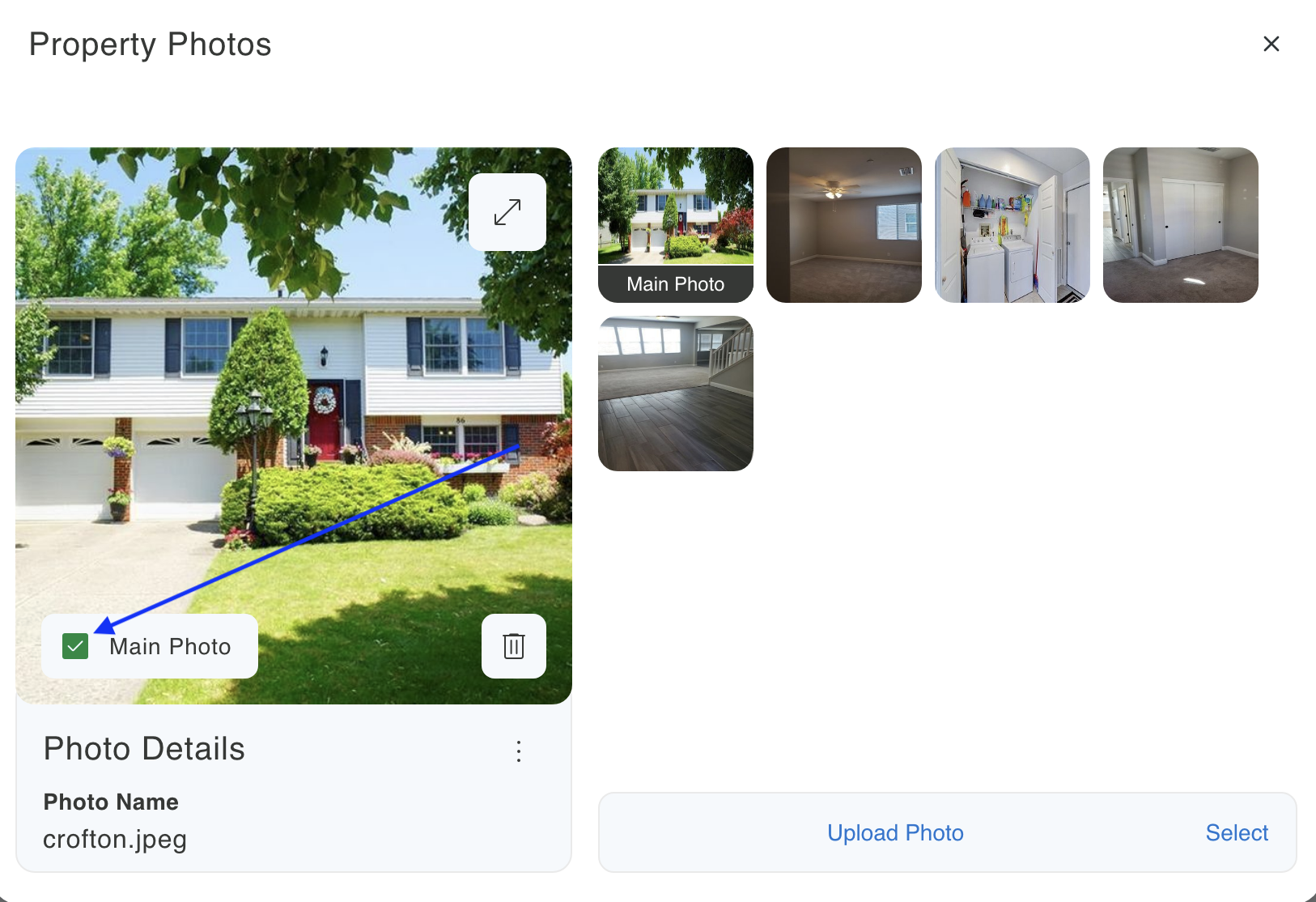Select the closet doors room thumbnail
The width and height of the screenshot is (1316, 902).
(1181, 225)
